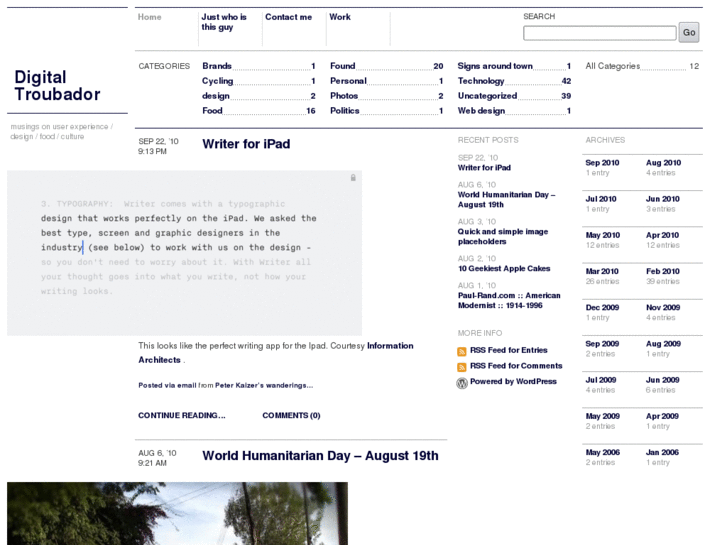Open Apr 2010 archive
The height and width of the screenshot is (545, 727).
click(x=662, y=235)
